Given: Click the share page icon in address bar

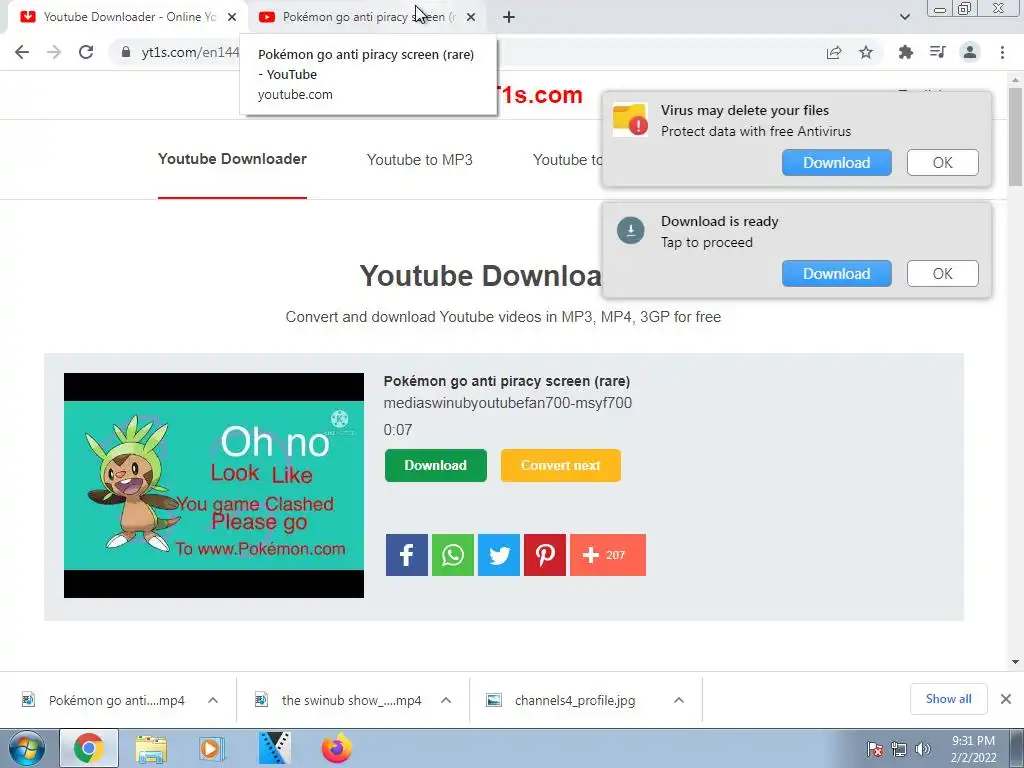Looking at the screenshot, I should click(x=834, y=52).
